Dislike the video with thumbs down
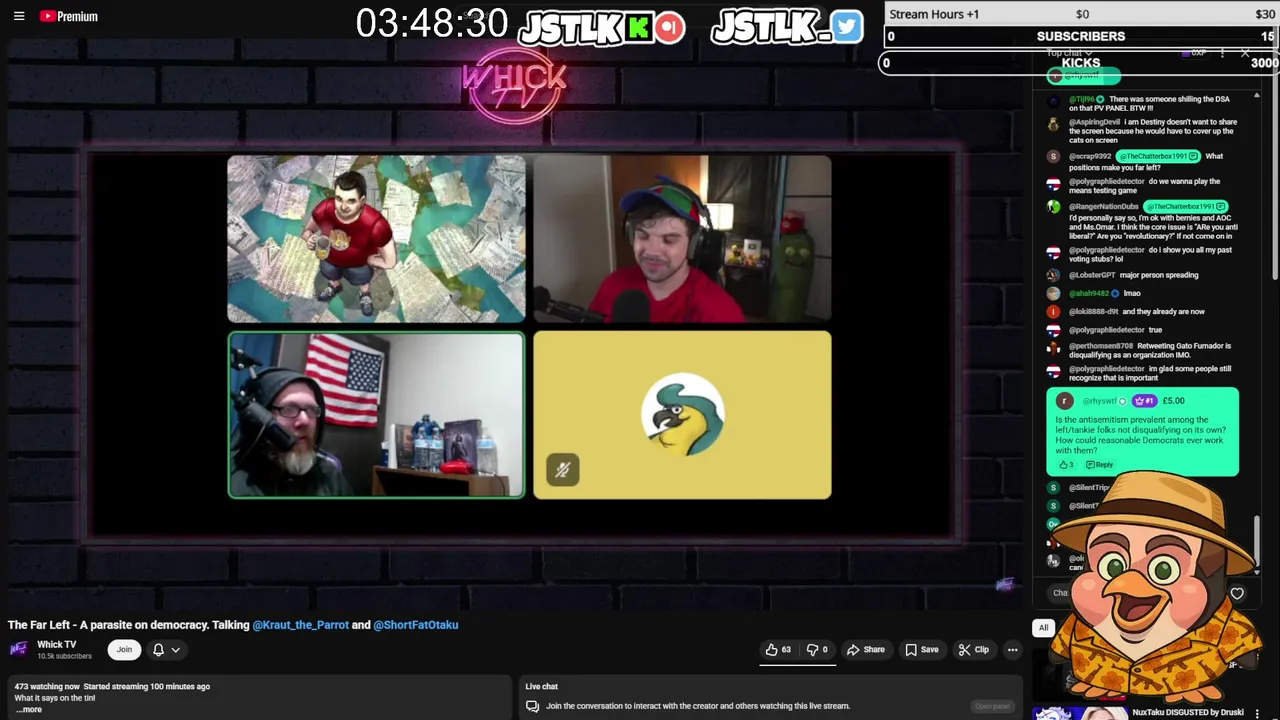 (817, 650)
